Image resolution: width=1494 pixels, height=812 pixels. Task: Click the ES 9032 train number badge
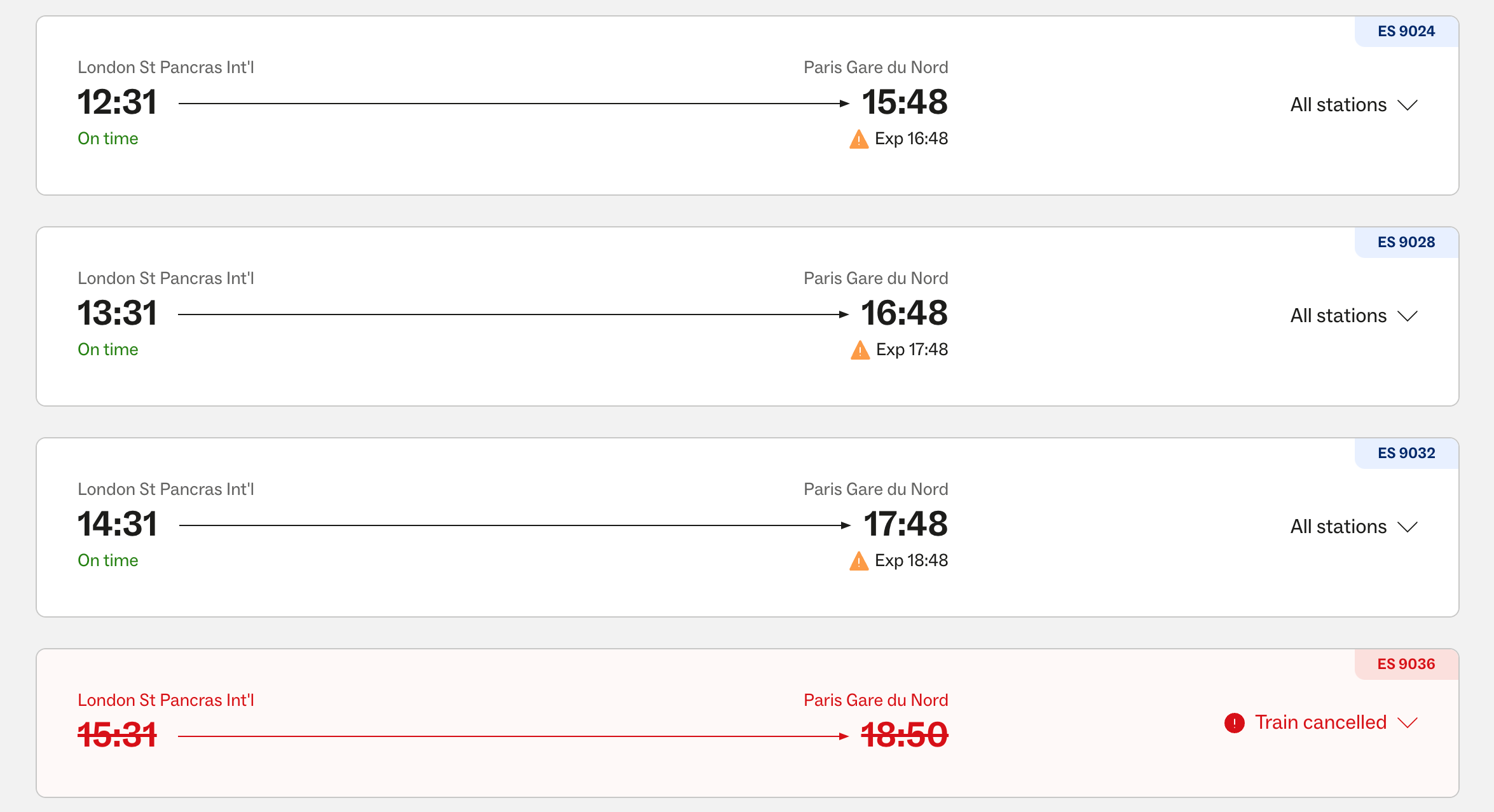click(1406, 453)
